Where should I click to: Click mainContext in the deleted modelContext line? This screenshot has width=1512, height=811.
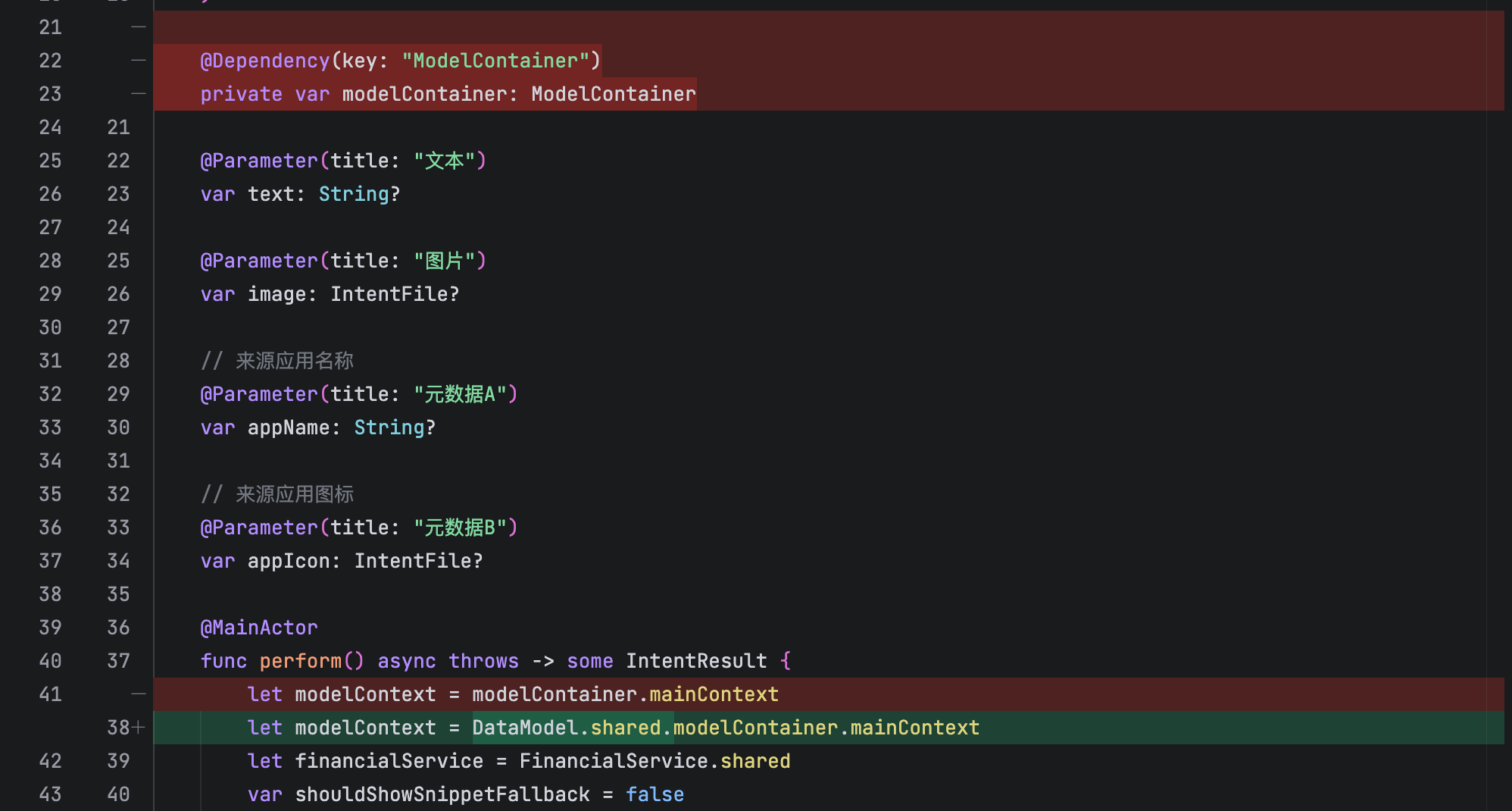(714, 694)
